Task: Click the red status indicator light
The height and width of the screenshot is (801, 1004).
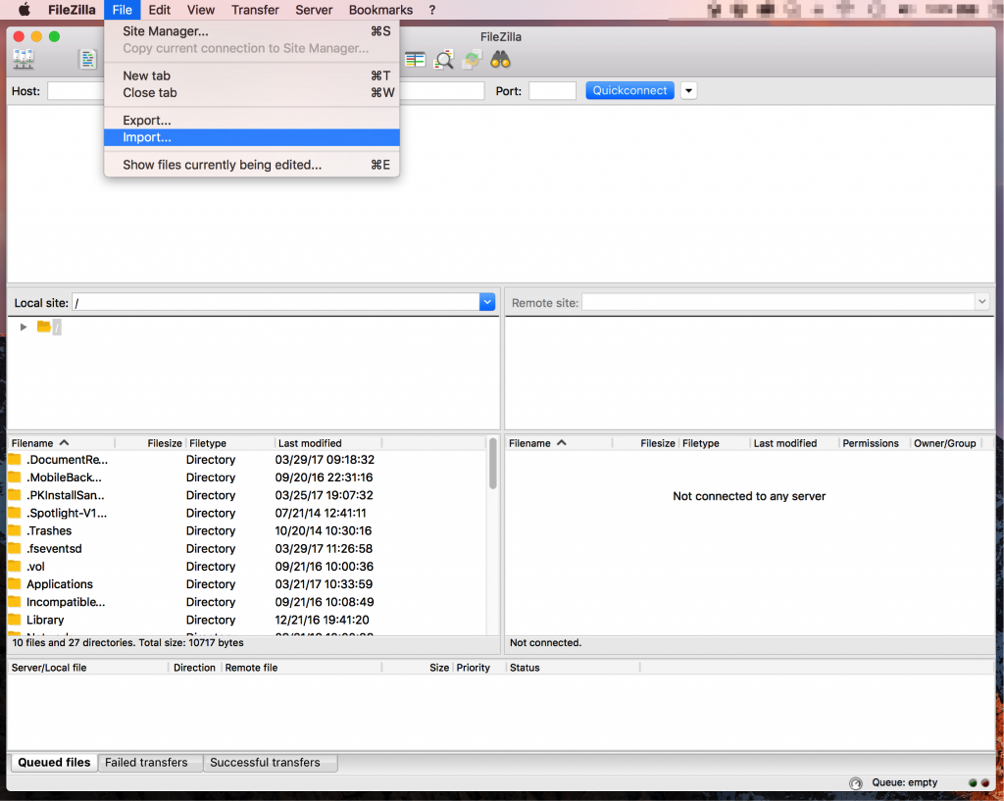Action: coord(985,782)
